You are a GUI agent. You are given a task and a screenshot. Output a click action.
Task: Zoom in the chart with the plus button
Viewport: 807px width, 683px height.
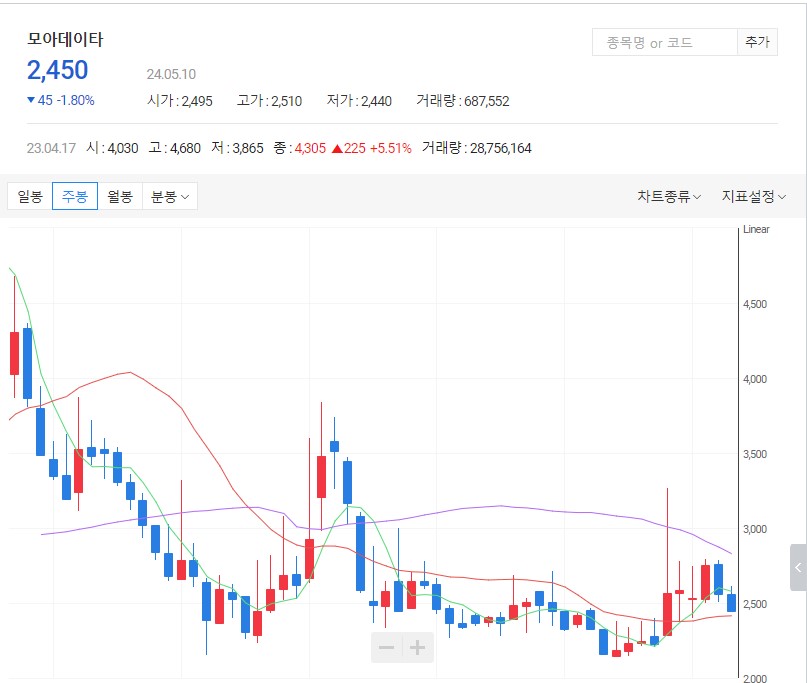(x=418, y=648)
